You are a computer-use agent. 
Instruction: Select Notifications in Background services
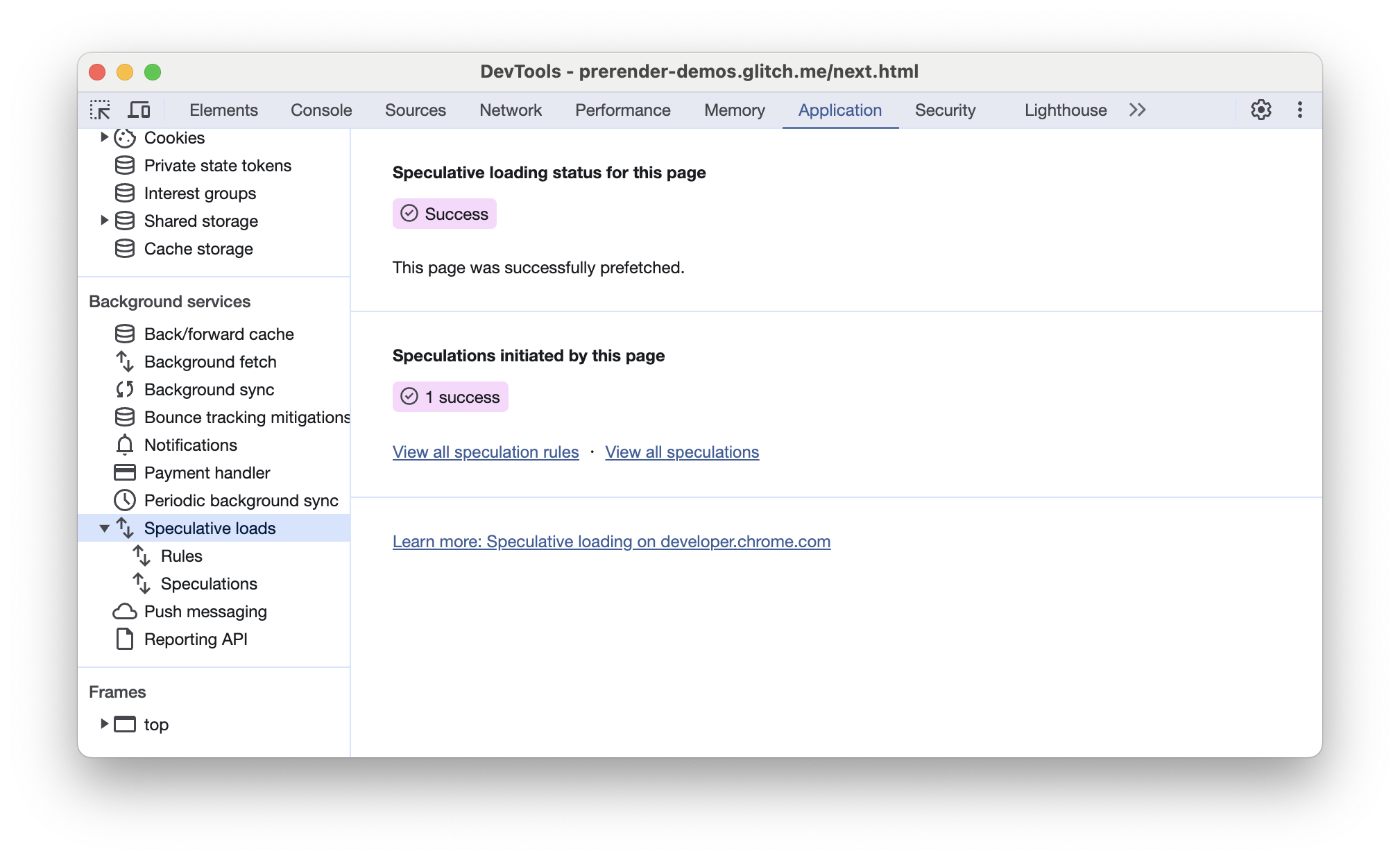190,445
